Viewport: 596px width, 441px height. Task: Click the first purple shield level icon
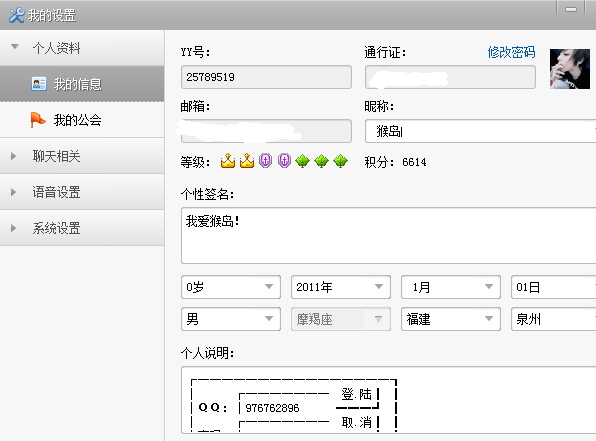tap(265, 161)
